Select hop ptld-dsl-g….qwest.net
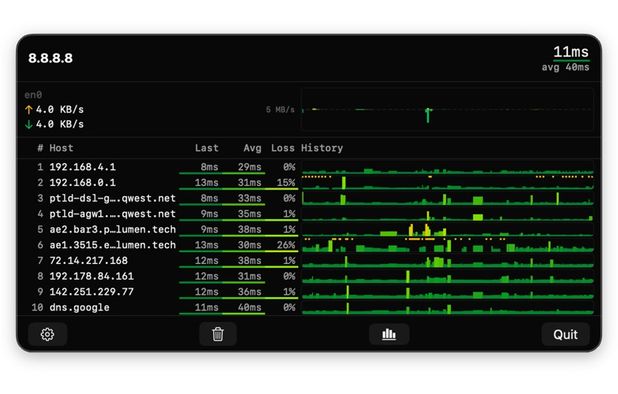 [112, 198]
